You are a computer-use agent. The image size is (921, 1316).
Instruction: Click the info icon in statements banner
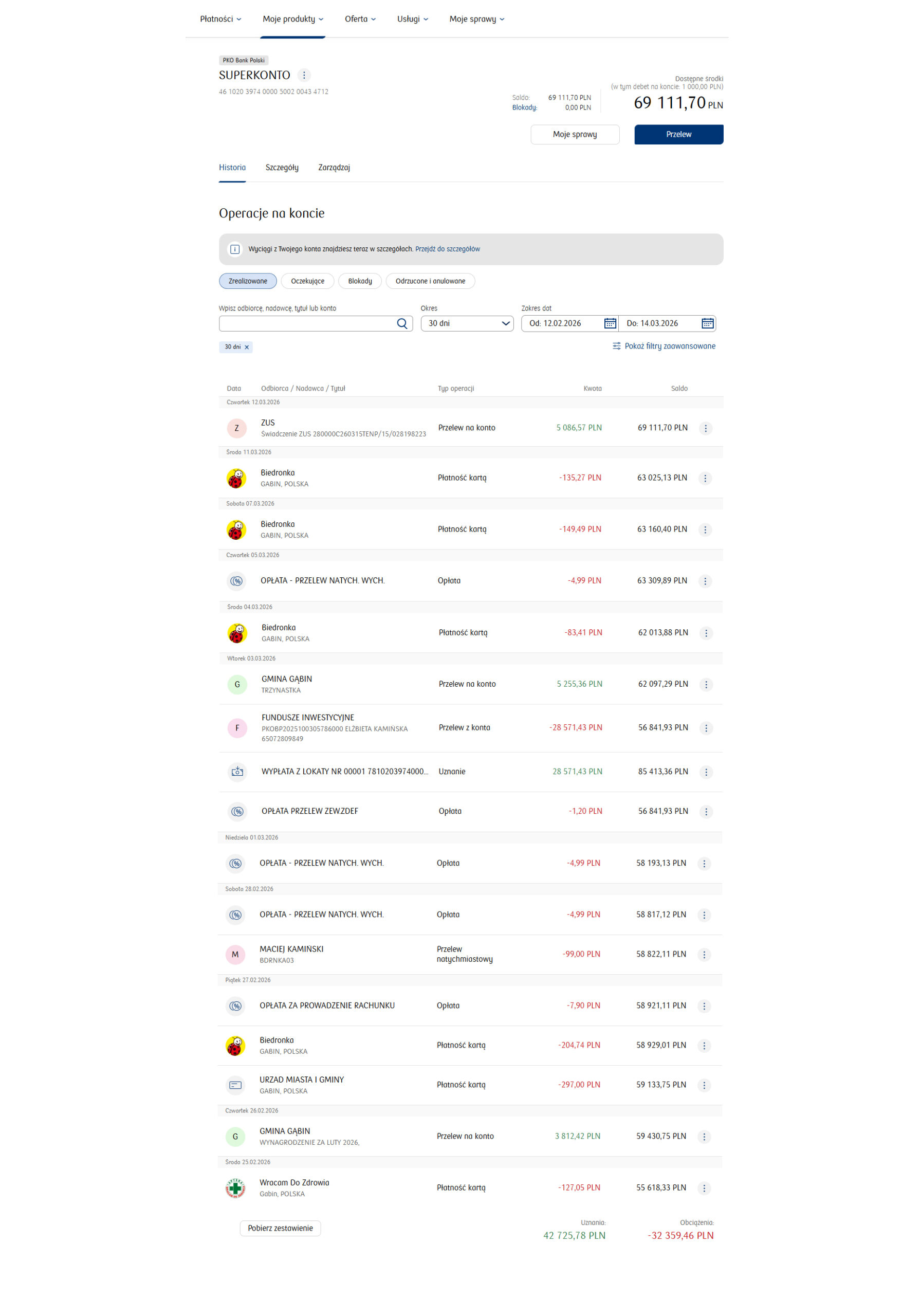pyautogui.click(x=235, y=249)
